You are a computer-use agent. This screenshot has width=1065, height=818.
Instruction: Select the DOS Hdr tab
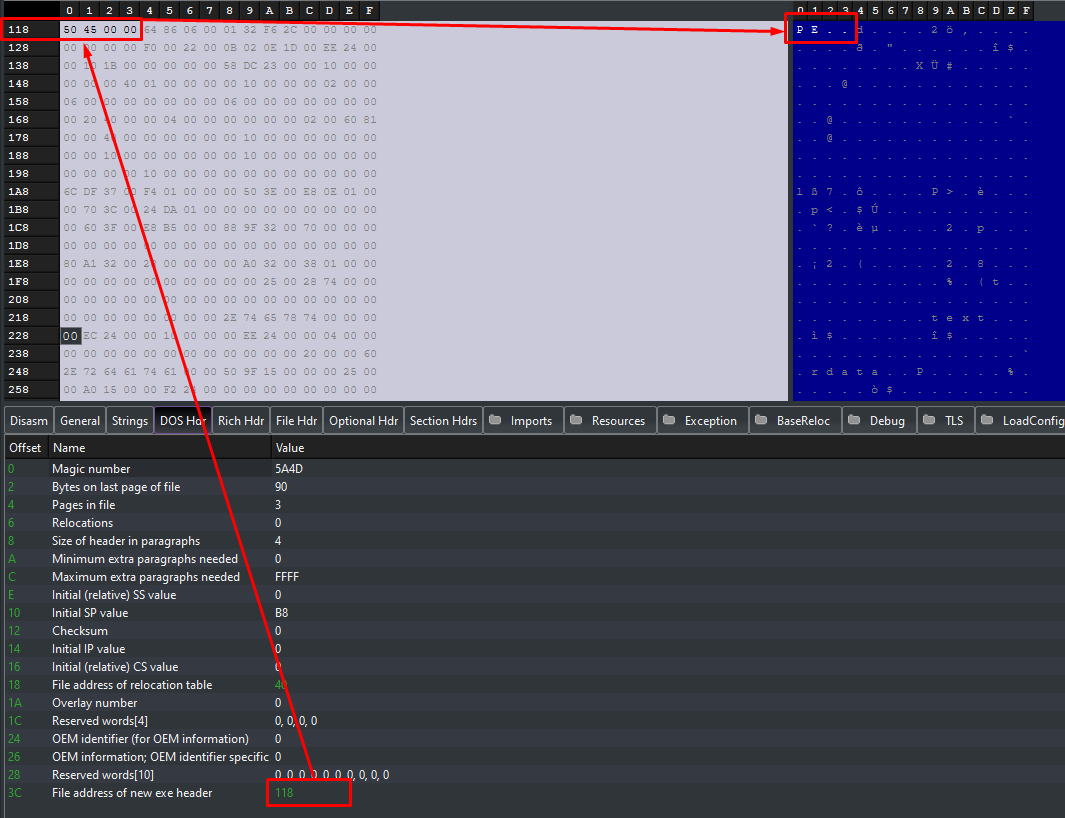pos(183,421)
